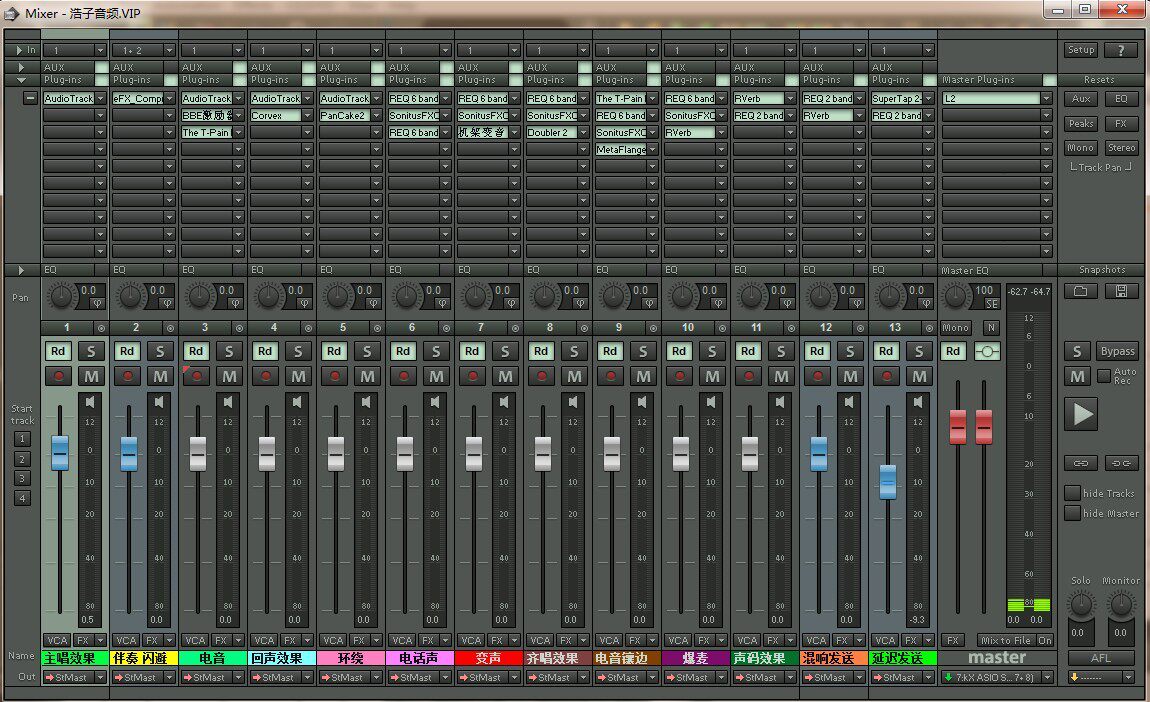Open Corvex plug-in slot dropdown on track 4
This screenshot has width=1150, height=702.
point(307,115)
